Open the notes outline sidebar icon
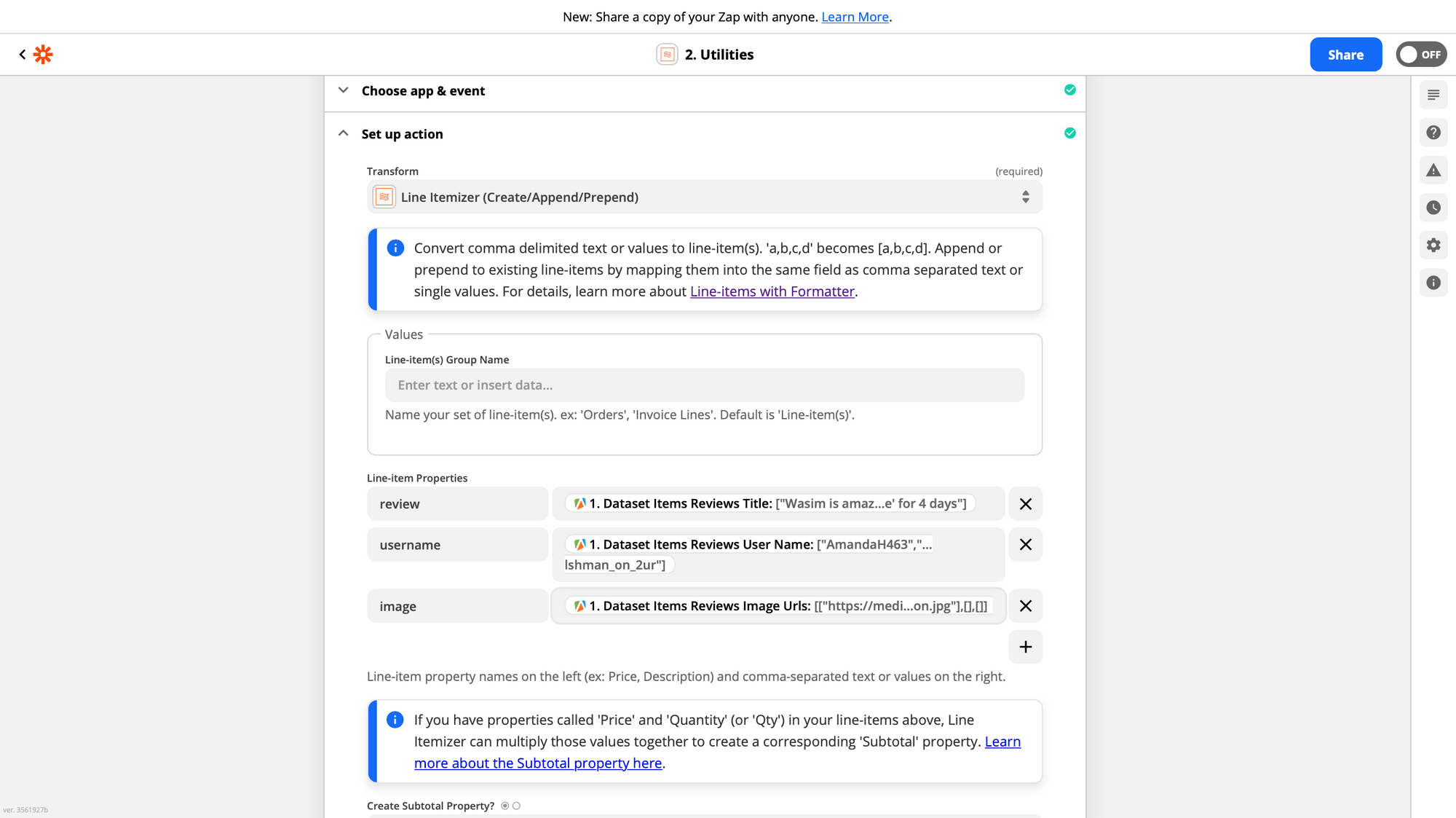 (1433, 95)
